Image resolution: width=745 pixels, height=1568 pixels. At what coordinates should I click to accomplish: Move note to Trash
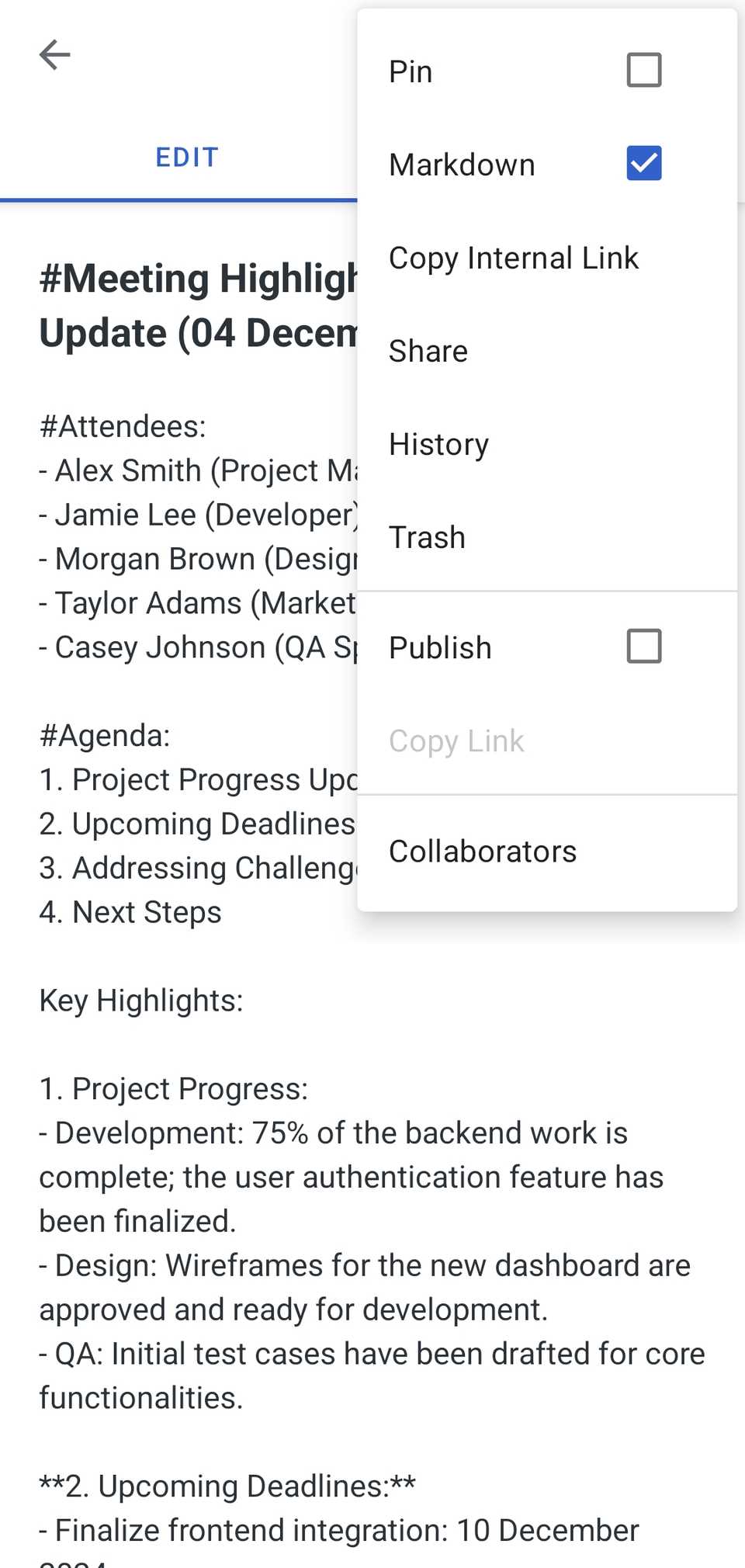point(427,537)
